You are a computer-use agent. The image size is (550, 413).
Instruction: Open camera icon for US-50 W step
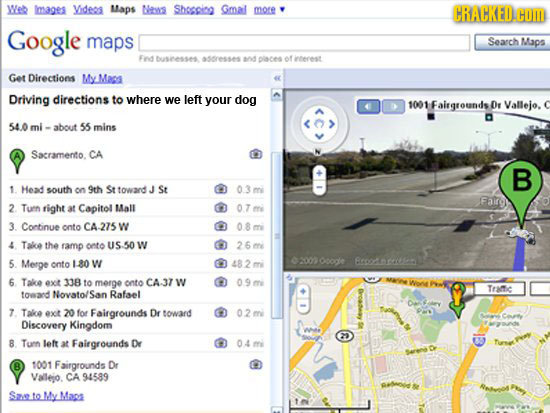pyautogui.click(x=221, y=245)
